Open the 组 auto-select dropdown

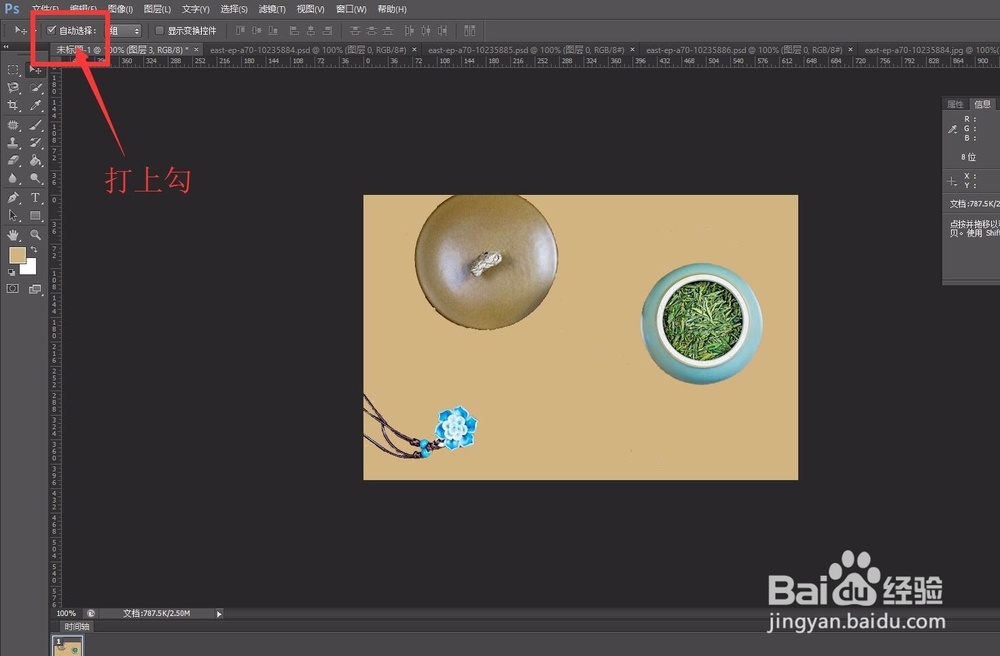coord(123,31)
